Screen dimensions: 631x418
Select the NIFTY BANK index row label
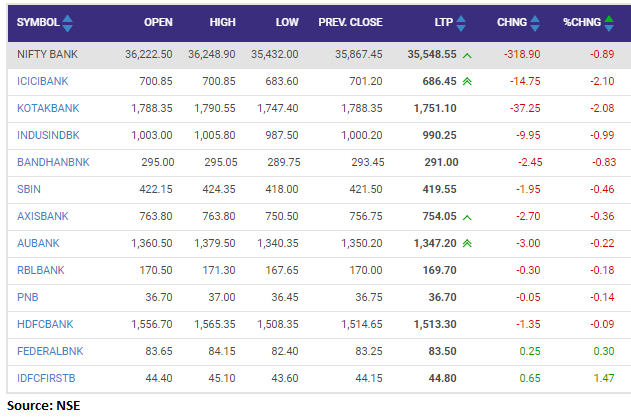coord(46,53)
